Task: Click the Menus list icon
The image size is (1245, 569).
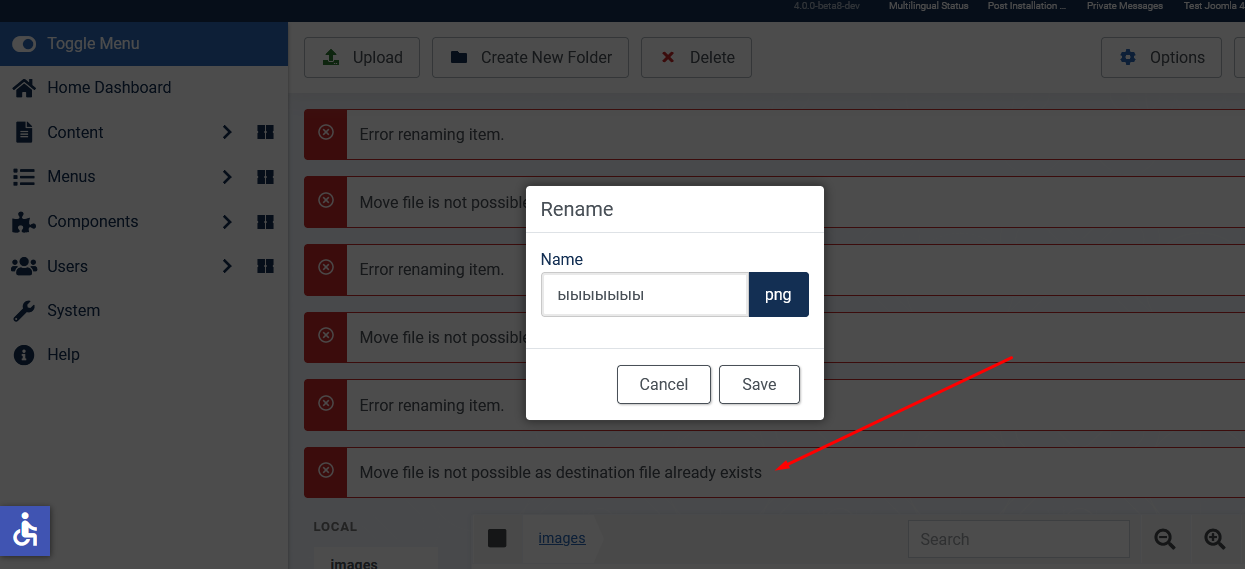Action: [x=24, y=177]
